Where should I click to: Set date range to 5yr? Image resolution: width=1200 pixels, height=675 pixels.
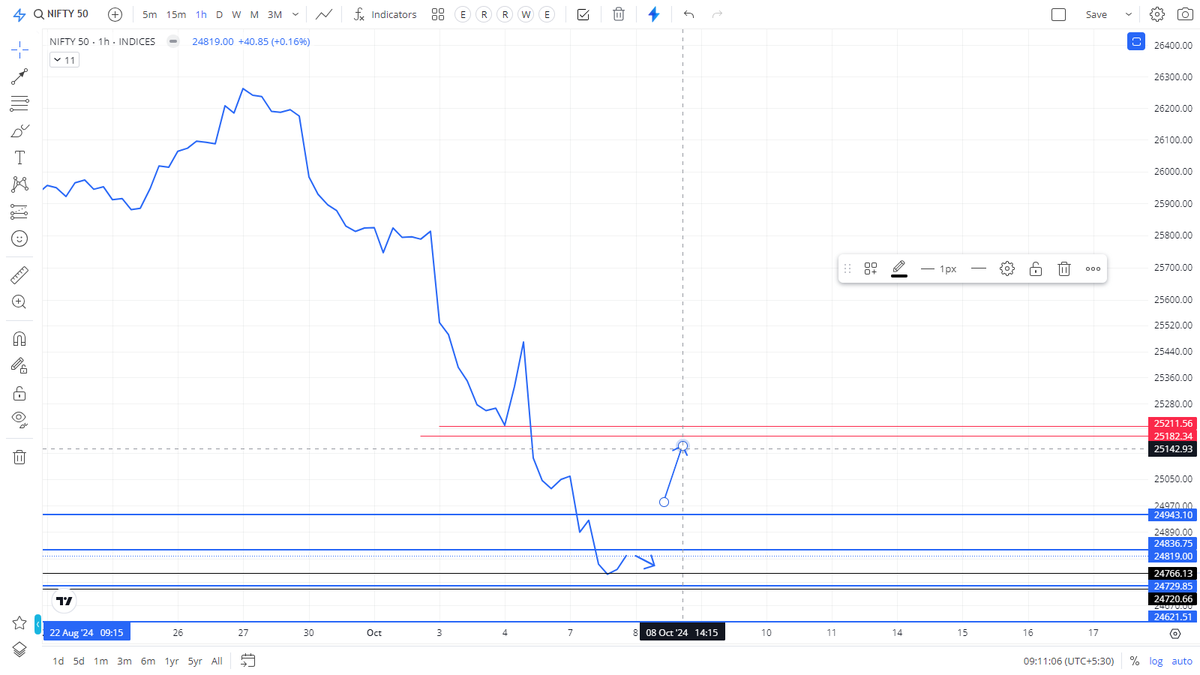195,661
